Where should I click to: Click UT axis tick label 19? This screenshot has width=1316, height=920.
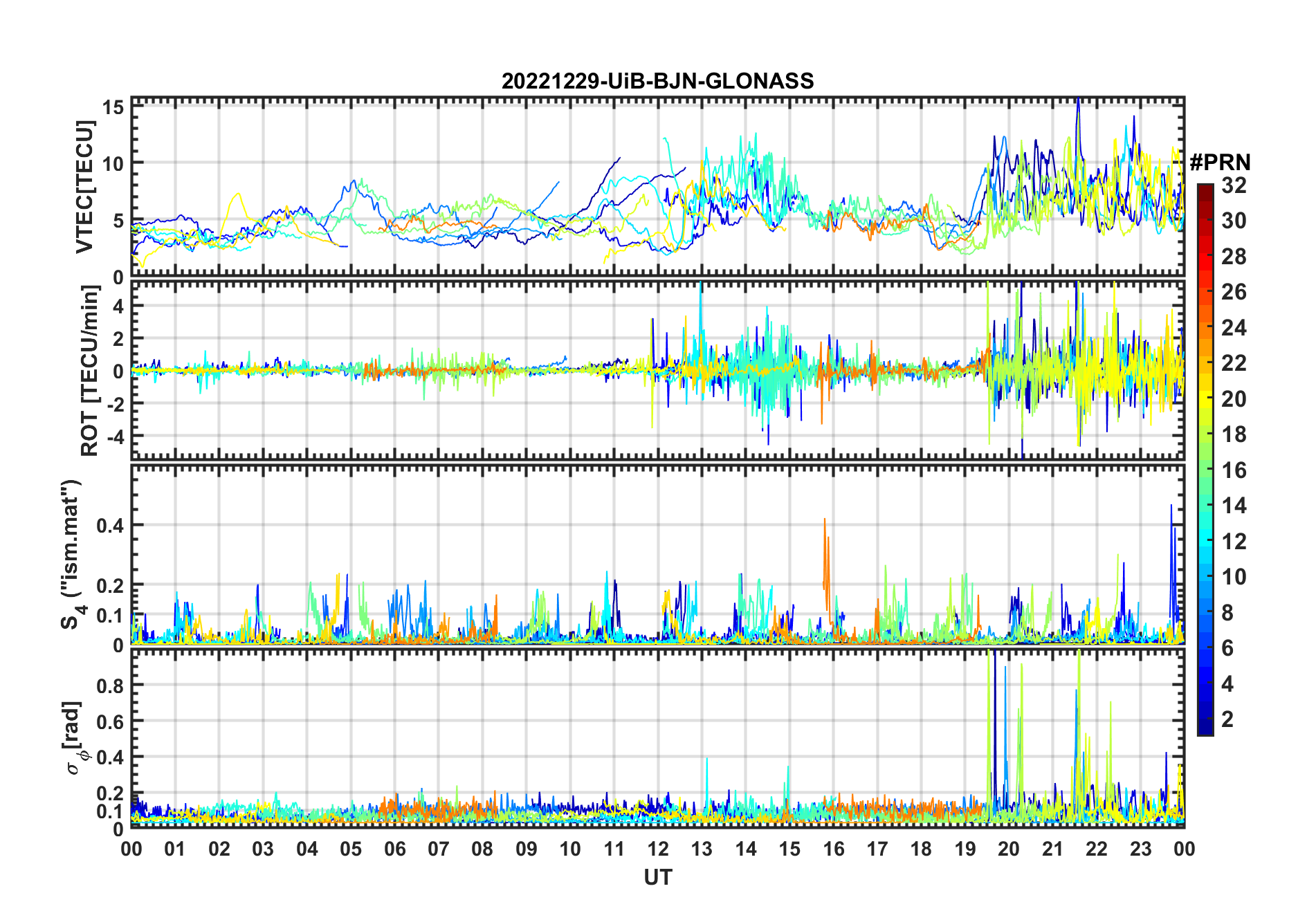pos(965,849)
